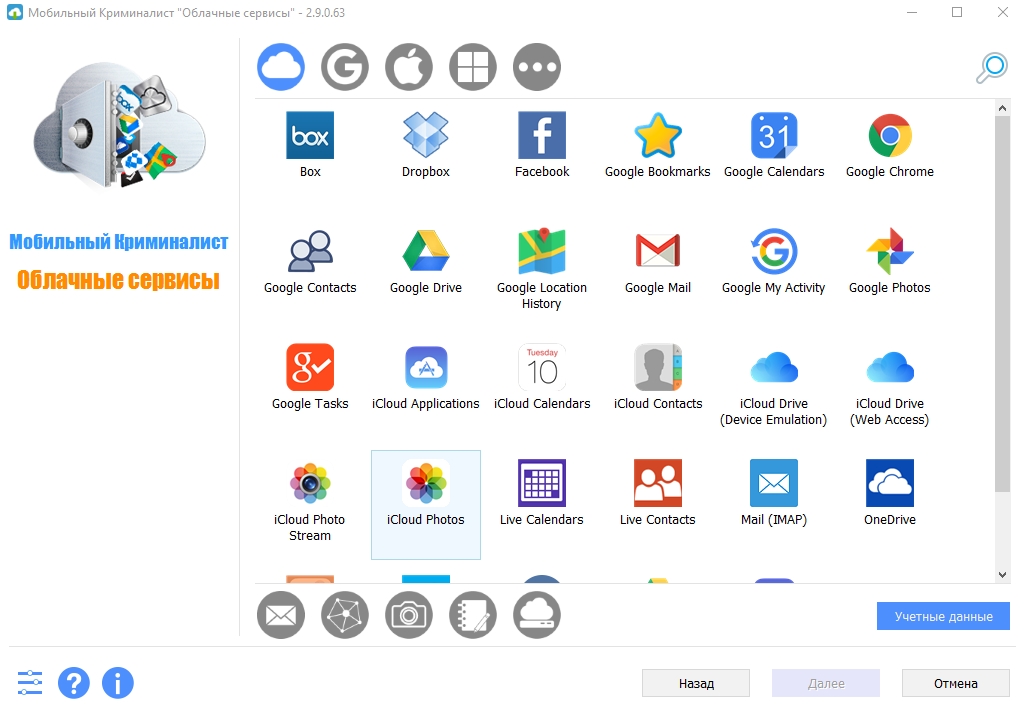Click the Далее next button
This screenshot has width=1024, height=717.
click(825, 683)
